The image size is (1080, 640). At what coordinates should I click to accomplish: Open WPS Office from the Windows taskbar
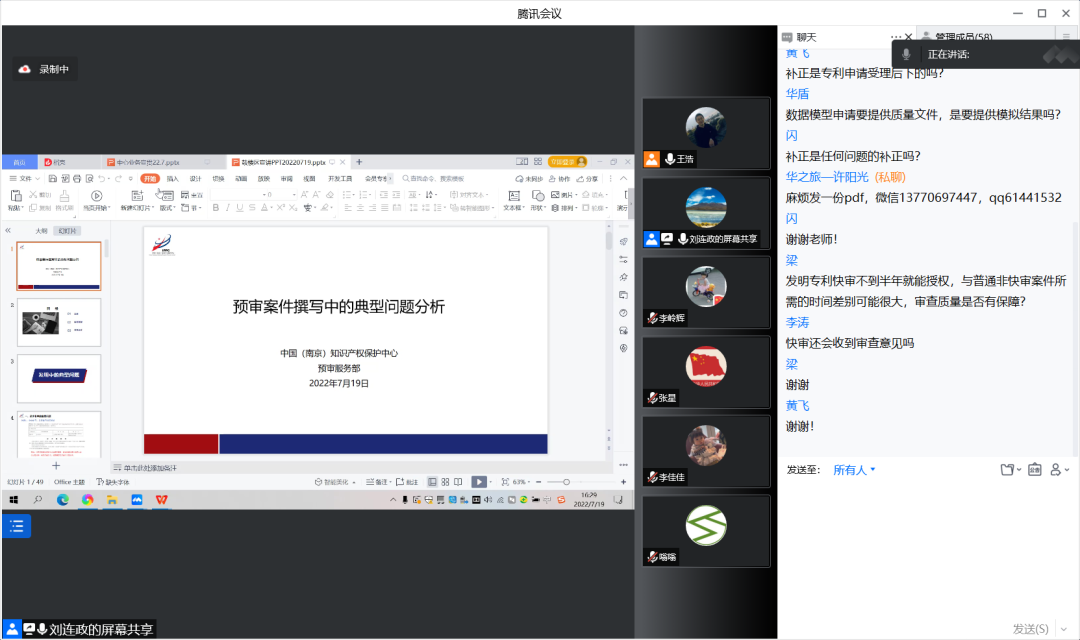pos(161,499)
